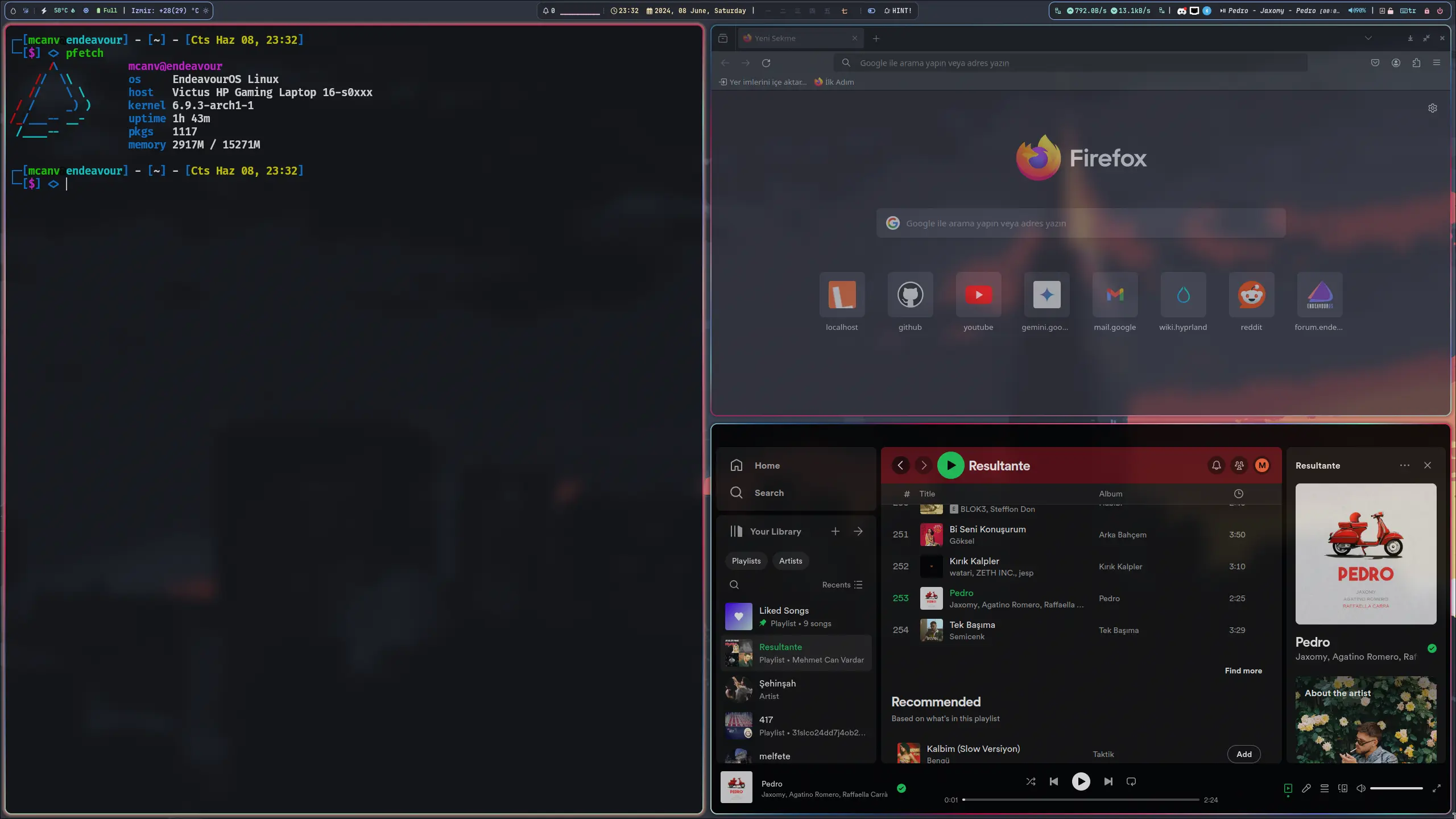The image size is (1456, 819).
Task: List all tabs dropdown in Firefox
Action: pyautogui.click(x=1368, y=38)
